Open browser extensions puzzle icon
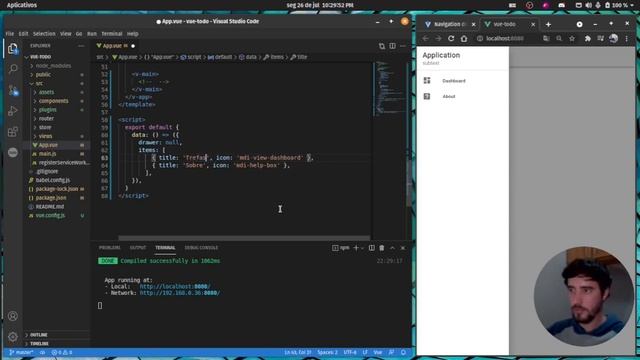Screen dimensions: 640x360 click(587, 38)
